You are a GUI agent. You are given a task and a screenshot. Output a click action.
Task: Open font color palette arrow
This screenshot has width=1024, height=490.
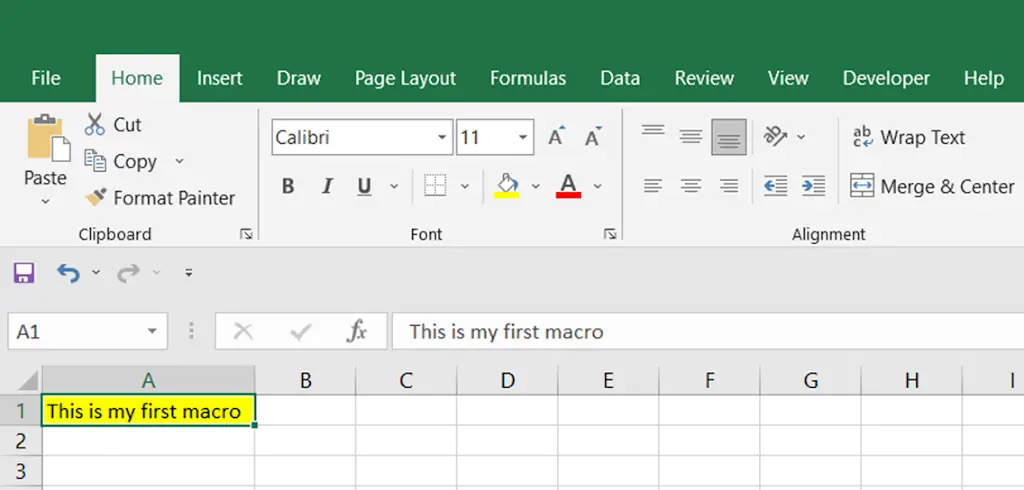click(597, 186)
